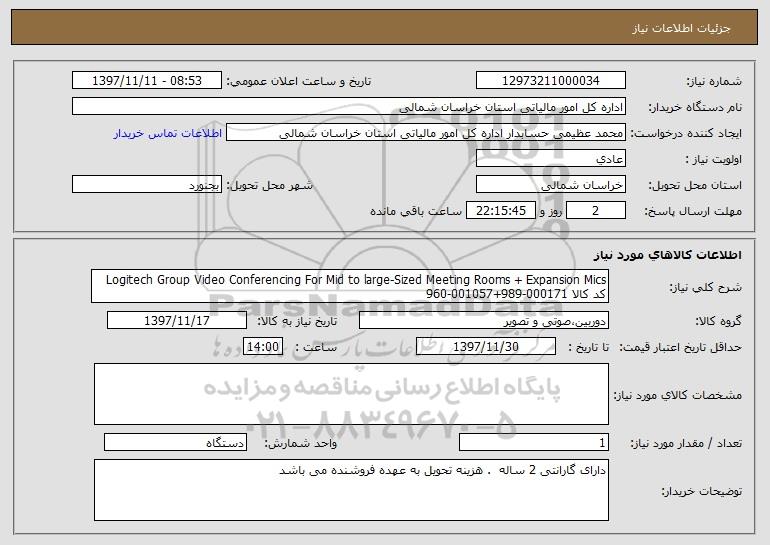Click the days remaining field showing 2
The width and height of the screenshot is (770, 545).
(596, 211)
